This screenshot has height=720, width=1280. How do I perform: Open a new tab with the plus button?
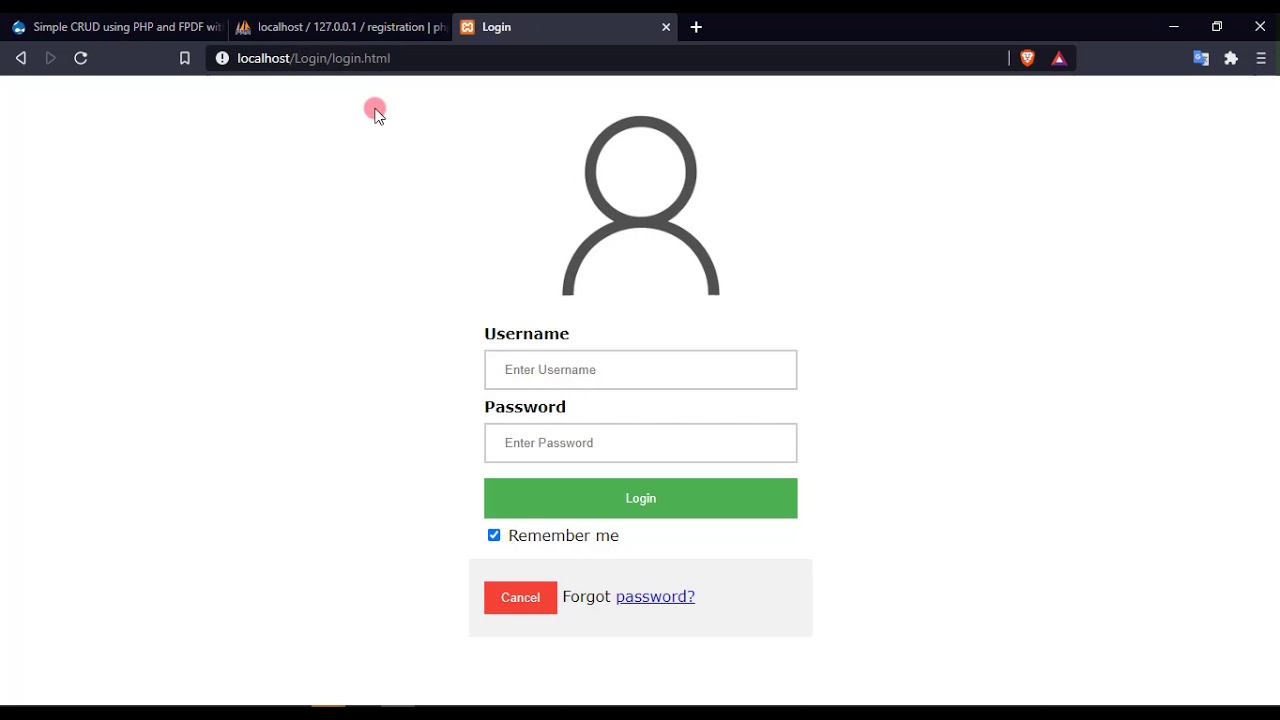(x=696, y=27)
